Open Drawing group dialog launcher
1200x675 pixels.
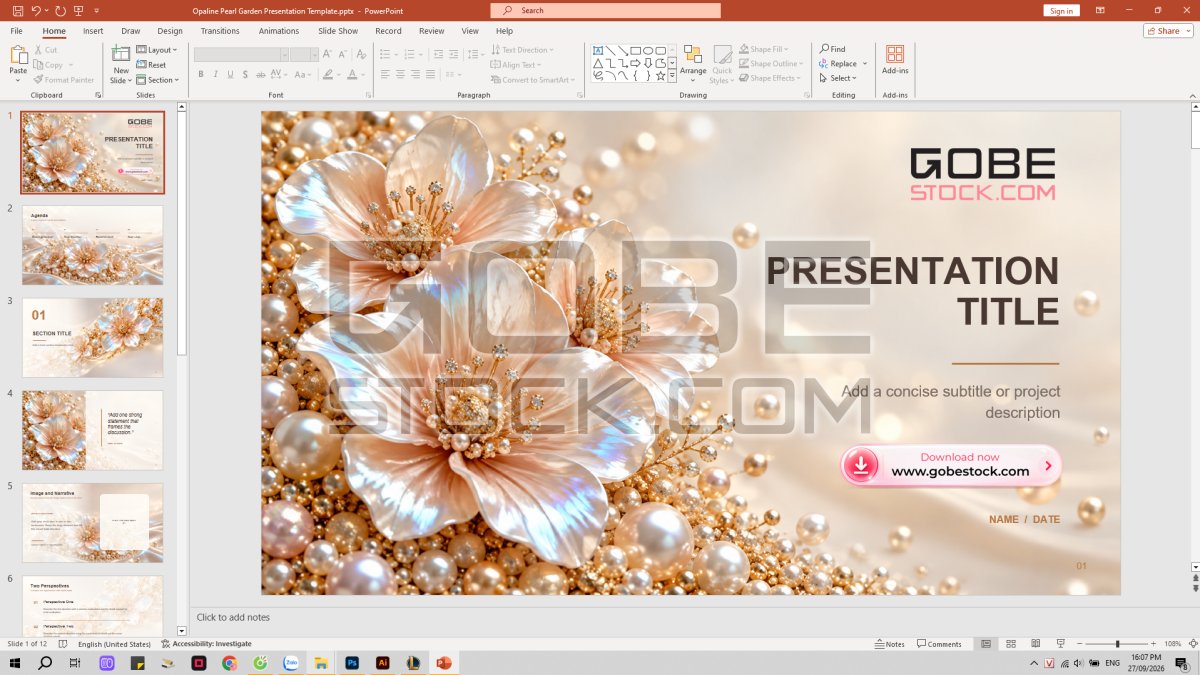[805, 95]
